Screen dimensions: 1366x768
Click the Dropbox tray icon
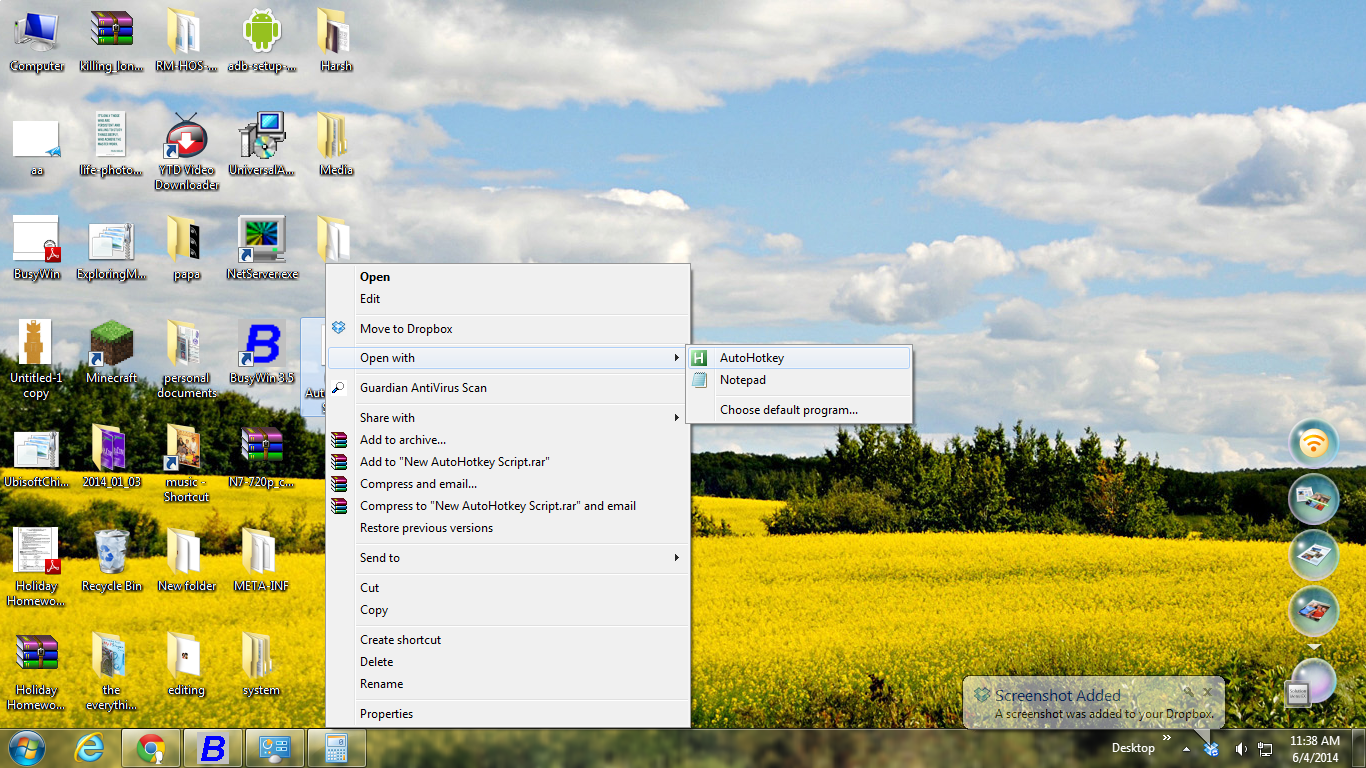tap(1211, 749)
